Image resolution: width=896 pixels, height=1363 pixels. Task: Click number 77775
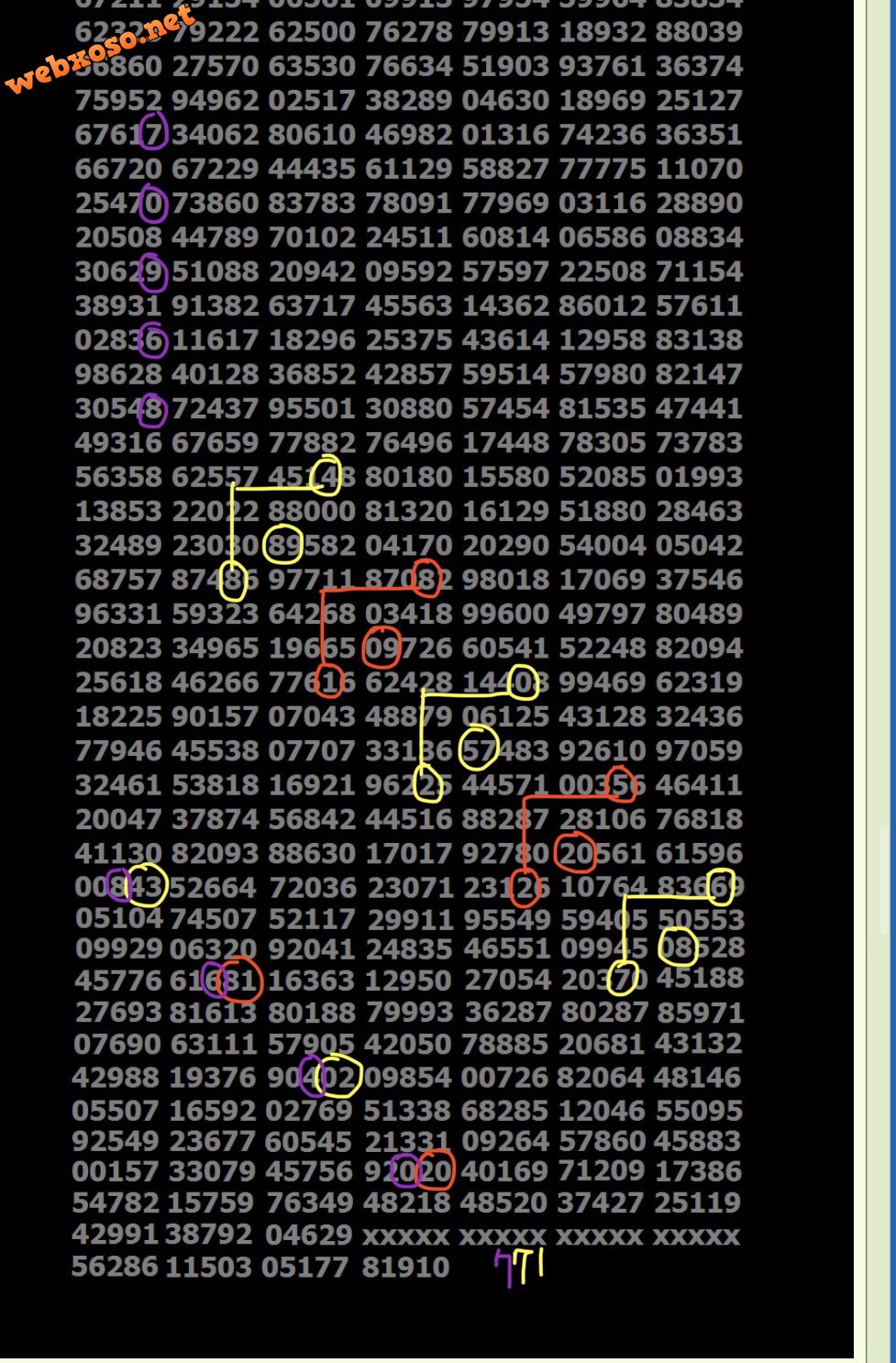603,169
